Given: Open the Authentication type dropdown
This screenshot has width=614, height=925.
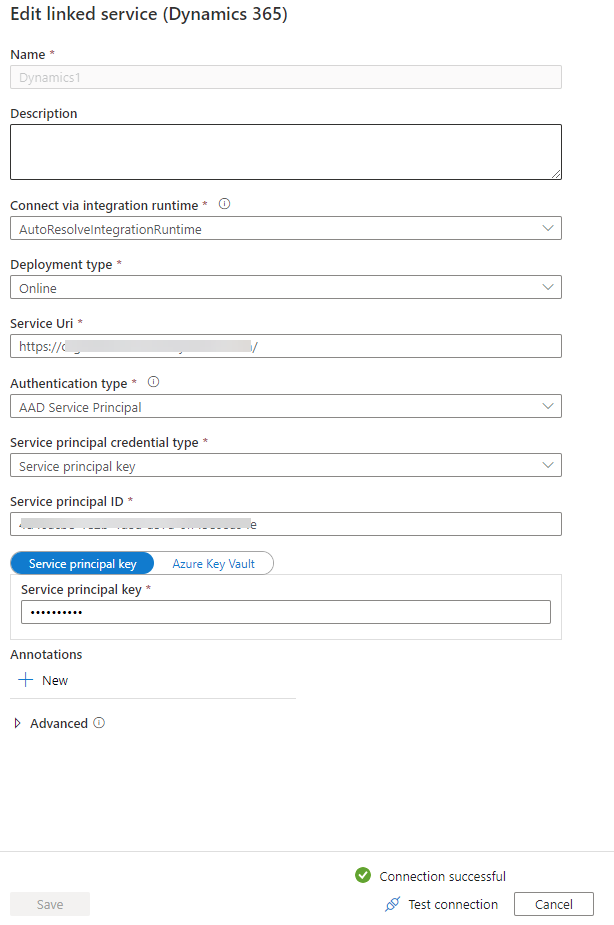Looking at the screenshot, I should pos(285,407).
